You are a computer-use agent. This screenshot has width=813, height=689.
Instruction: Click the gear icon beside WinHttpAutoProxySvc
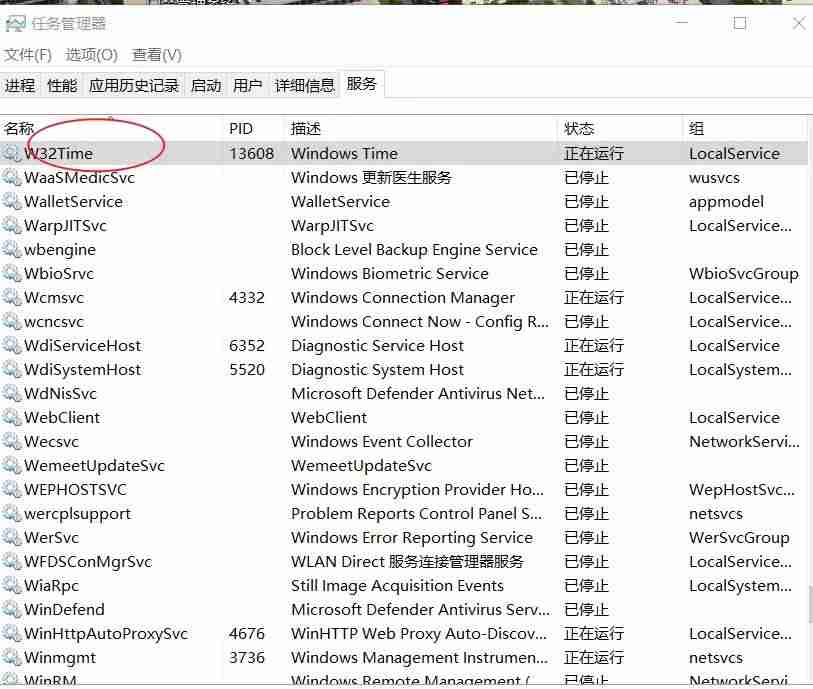(11, 634)
